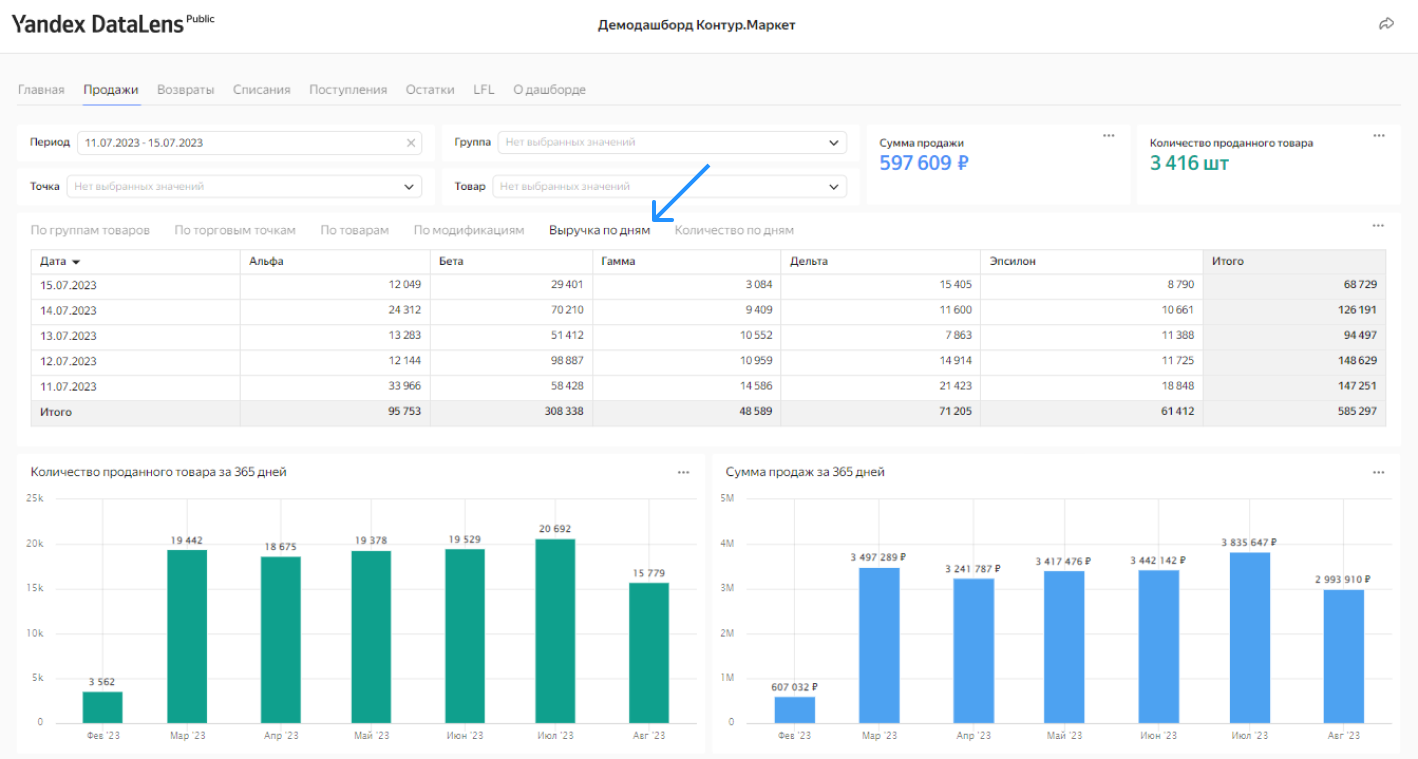Switch to the Возвраты tab
This screenshot has height=759, width=1418.
tap(186, 89)
